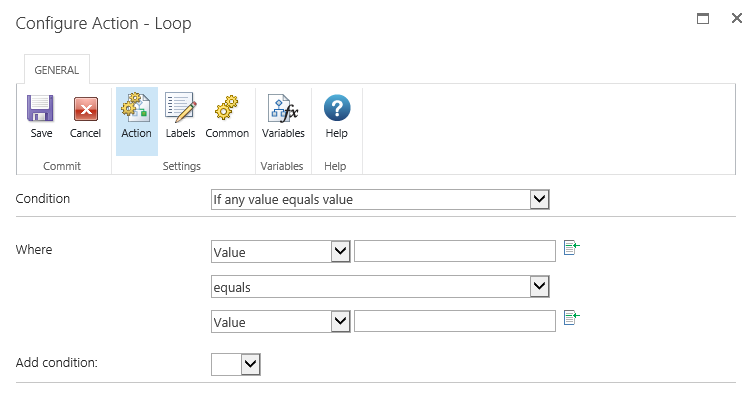Open the first Value type dropdown

tap(340, 251)
